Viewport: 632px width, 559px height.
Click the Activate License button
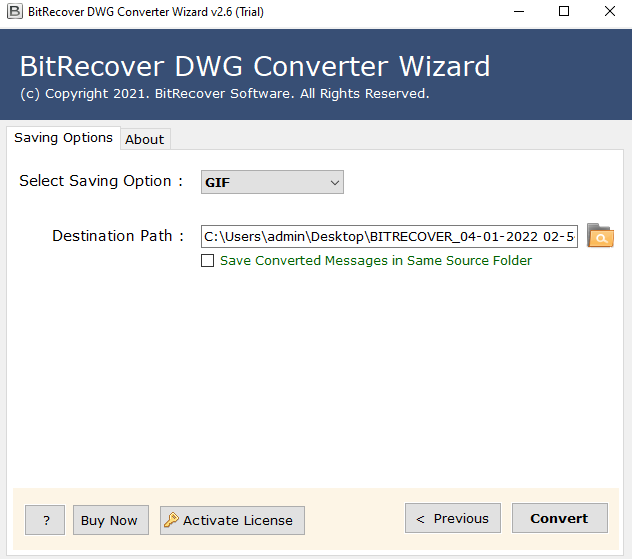[x=232, y=520]
